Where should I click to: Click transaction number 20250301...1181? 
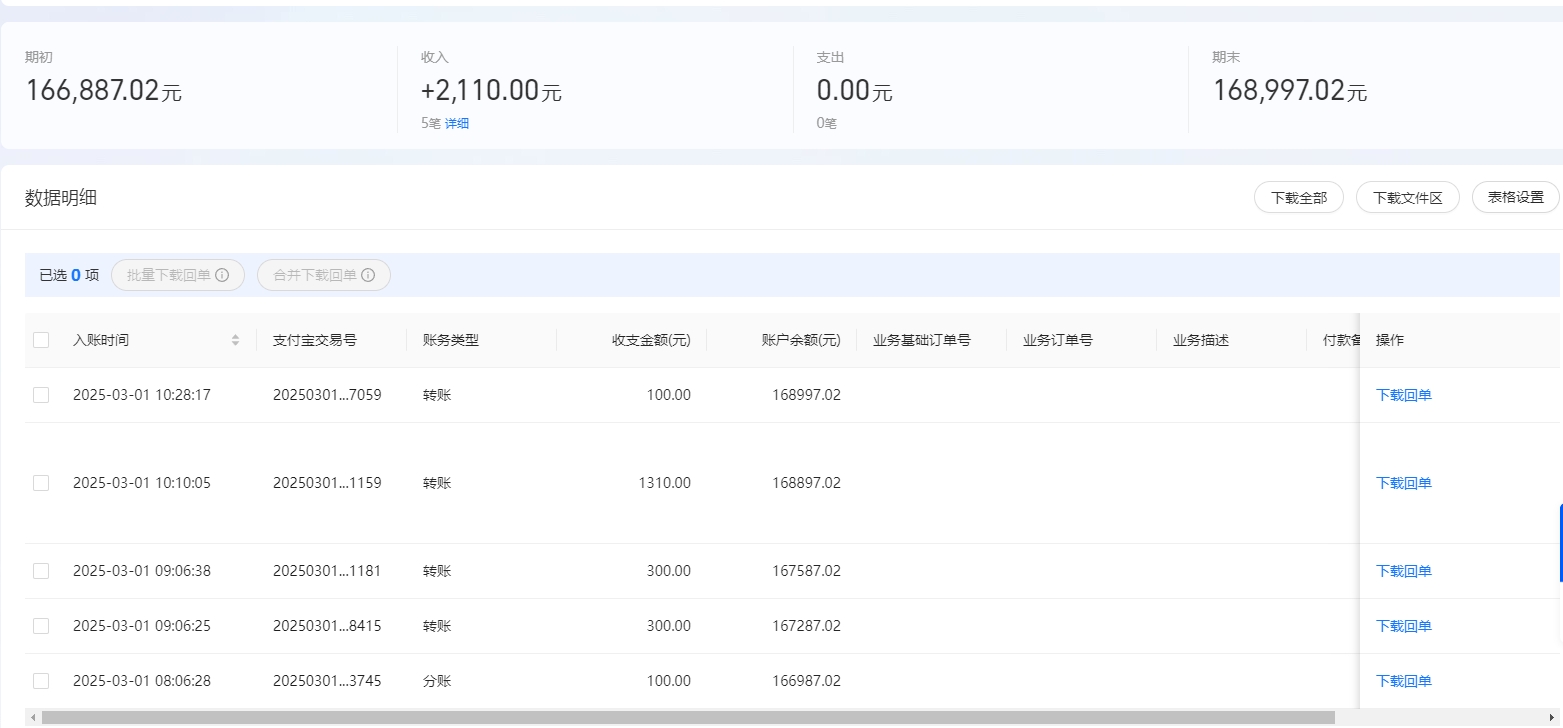pos(327,571)
